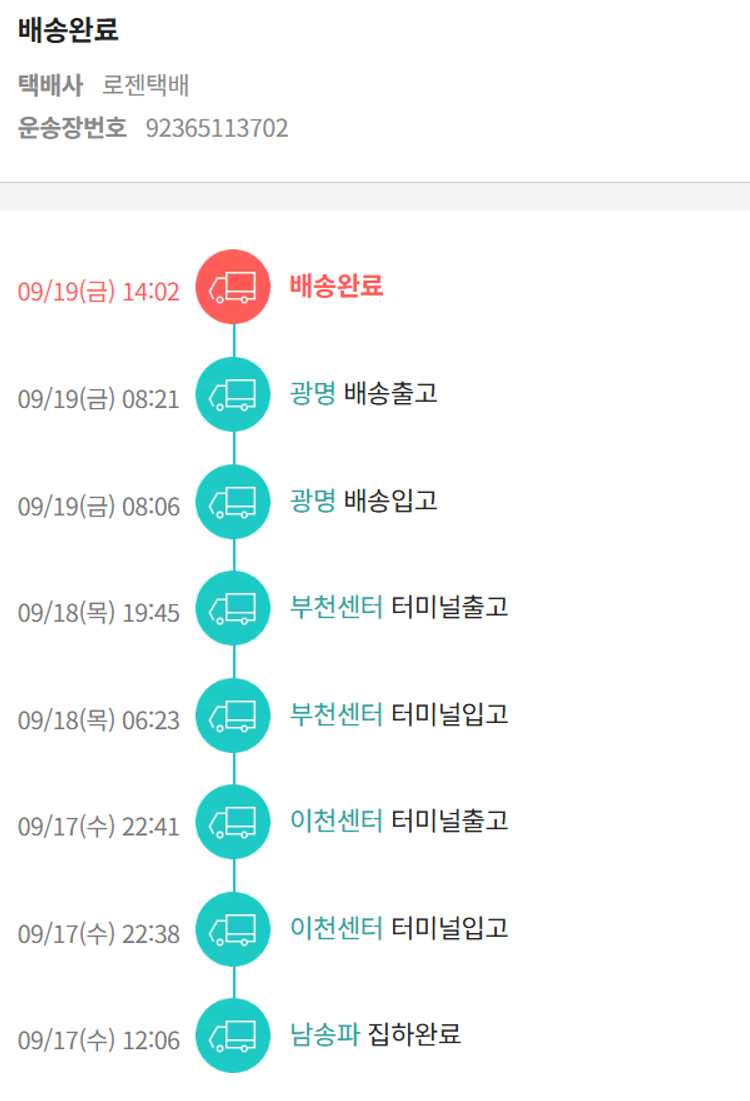Viewport: 750px width, 1101px height.
Task: Click truck icon for 부천센터 터미널입고
Action: [233, 715]
